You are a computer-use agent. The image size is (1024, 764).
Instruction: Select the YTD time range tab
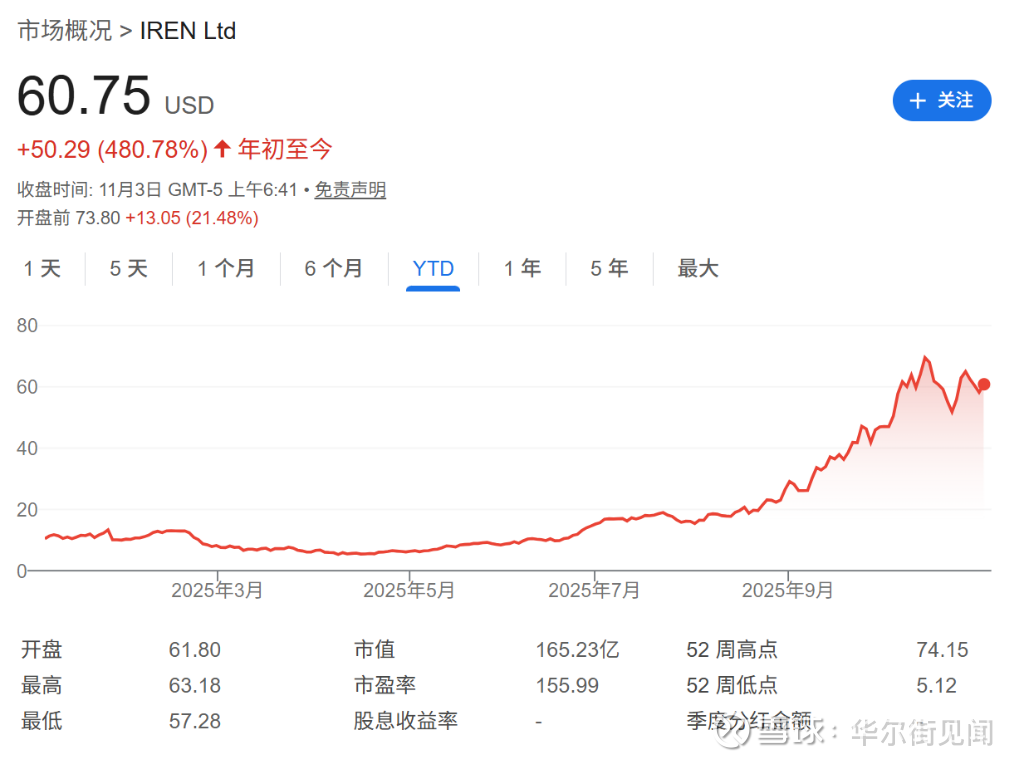click(433, 268)
